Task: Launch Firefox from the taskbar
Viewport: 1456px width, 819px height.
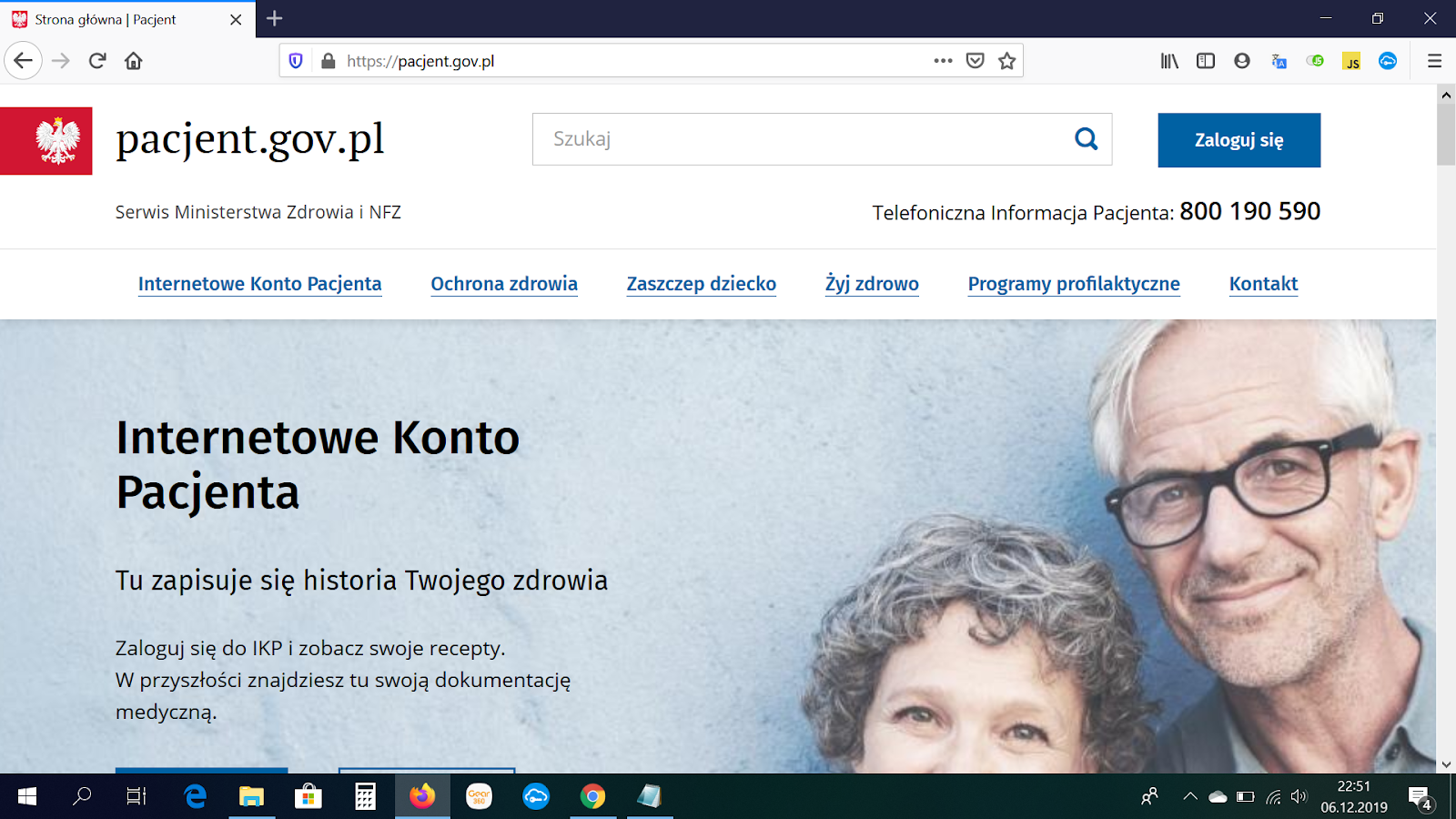Action: [420, 797]
